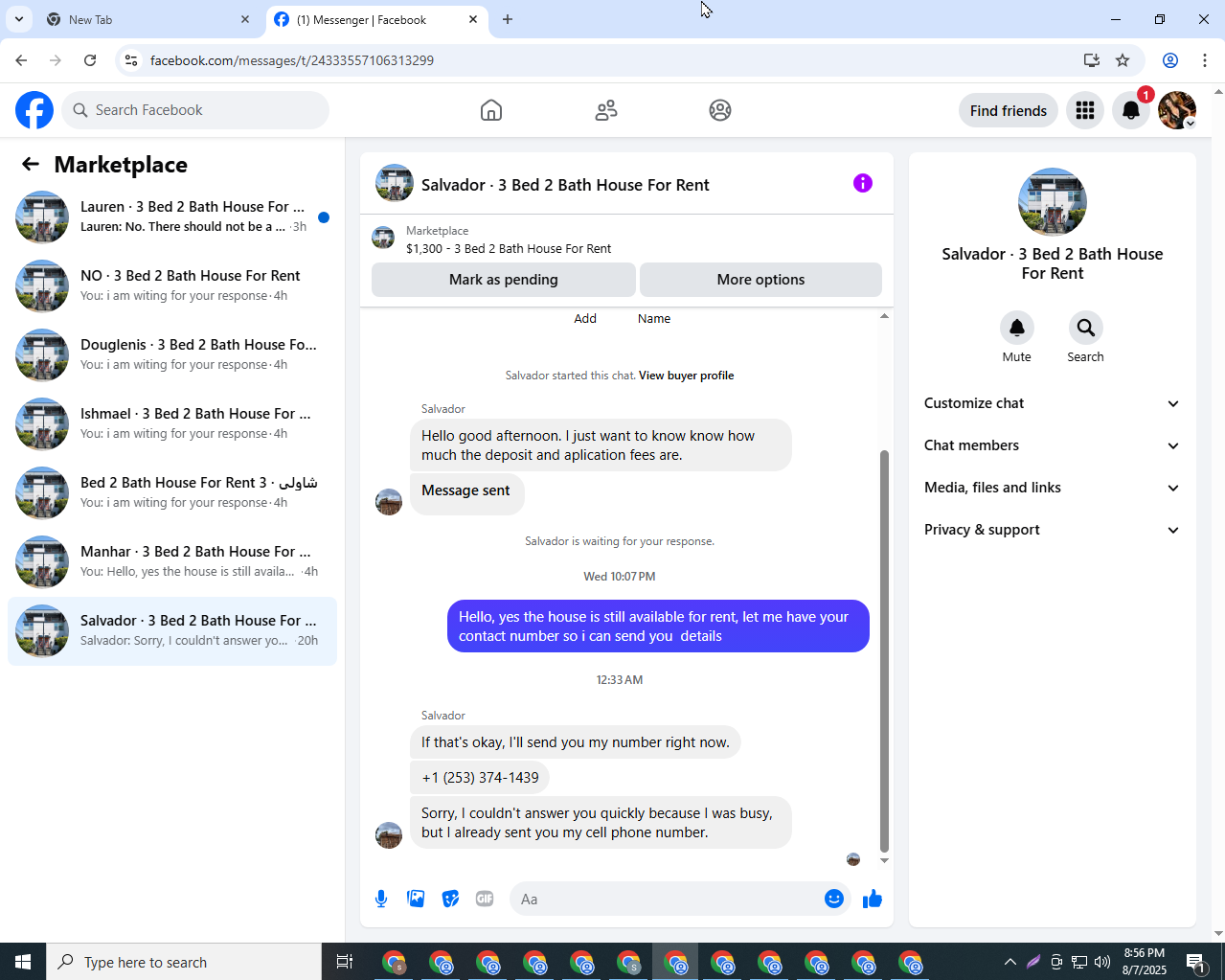
Task: Open Chrome's three-dot menu
Action: point(1205,60)
